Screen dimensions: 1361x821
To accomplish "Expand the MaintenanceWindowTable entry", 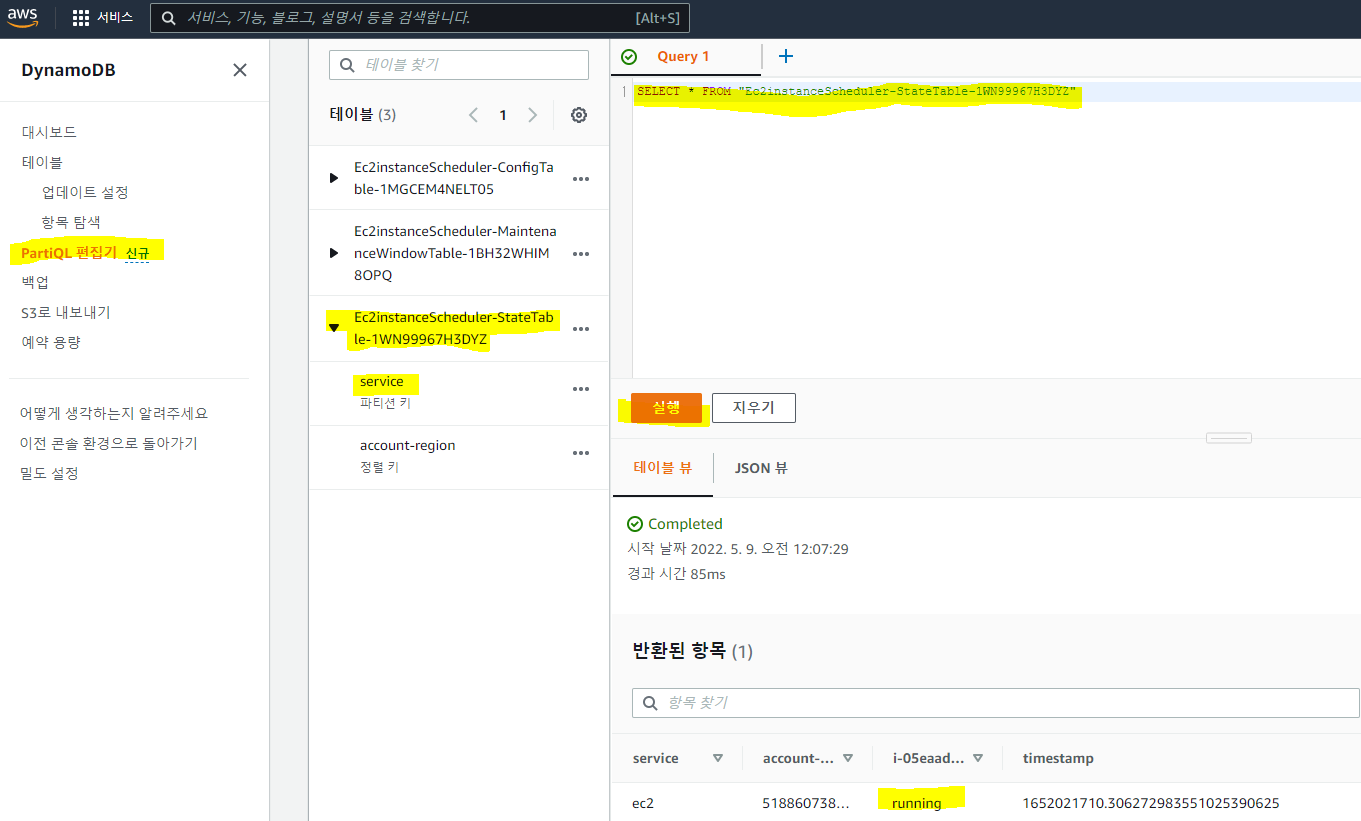I will coord(334,253).
